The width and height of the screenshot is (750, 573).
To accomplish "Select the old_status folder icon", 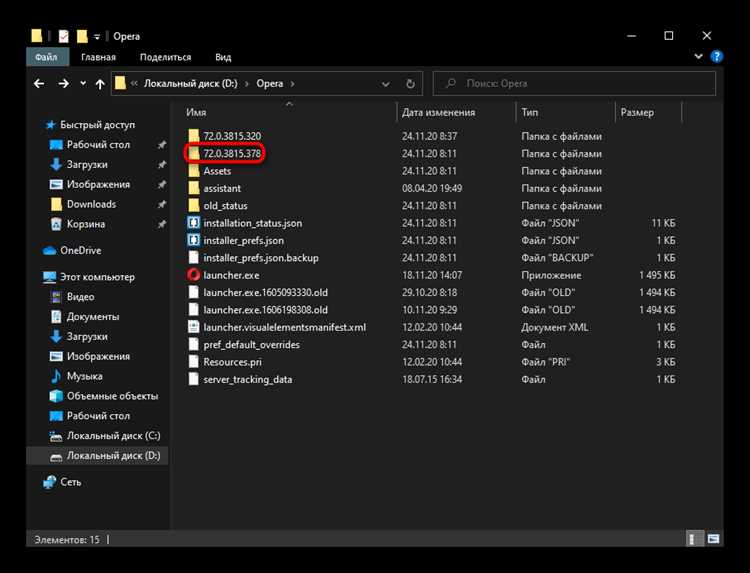I will 193,206.
